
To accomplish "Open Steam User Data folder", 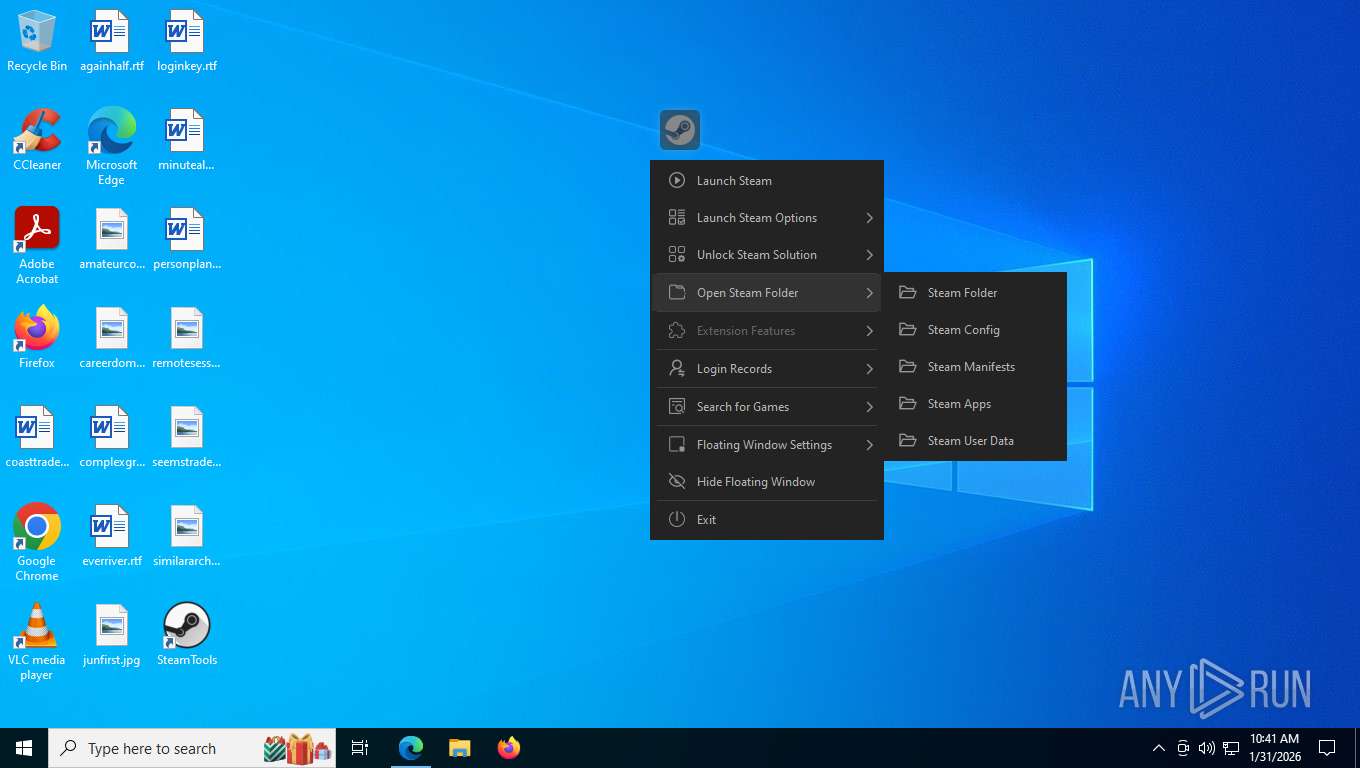I will point(975,441).
